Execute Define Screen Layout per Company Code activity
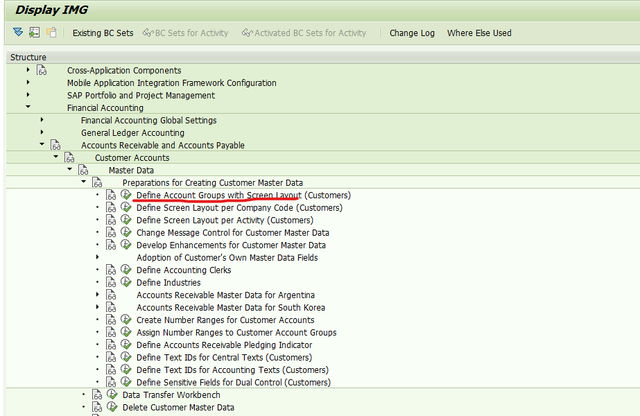 coord(126,207)
